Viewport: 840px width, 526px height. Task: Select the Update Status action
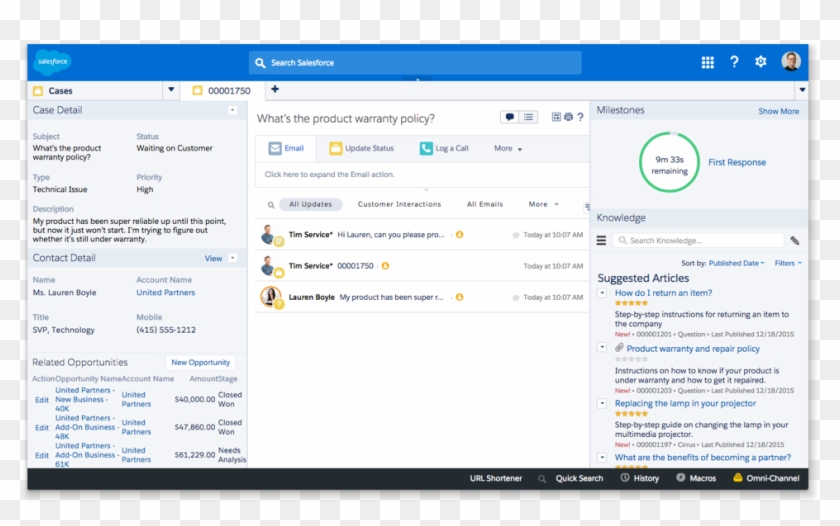tap(362, 148)
